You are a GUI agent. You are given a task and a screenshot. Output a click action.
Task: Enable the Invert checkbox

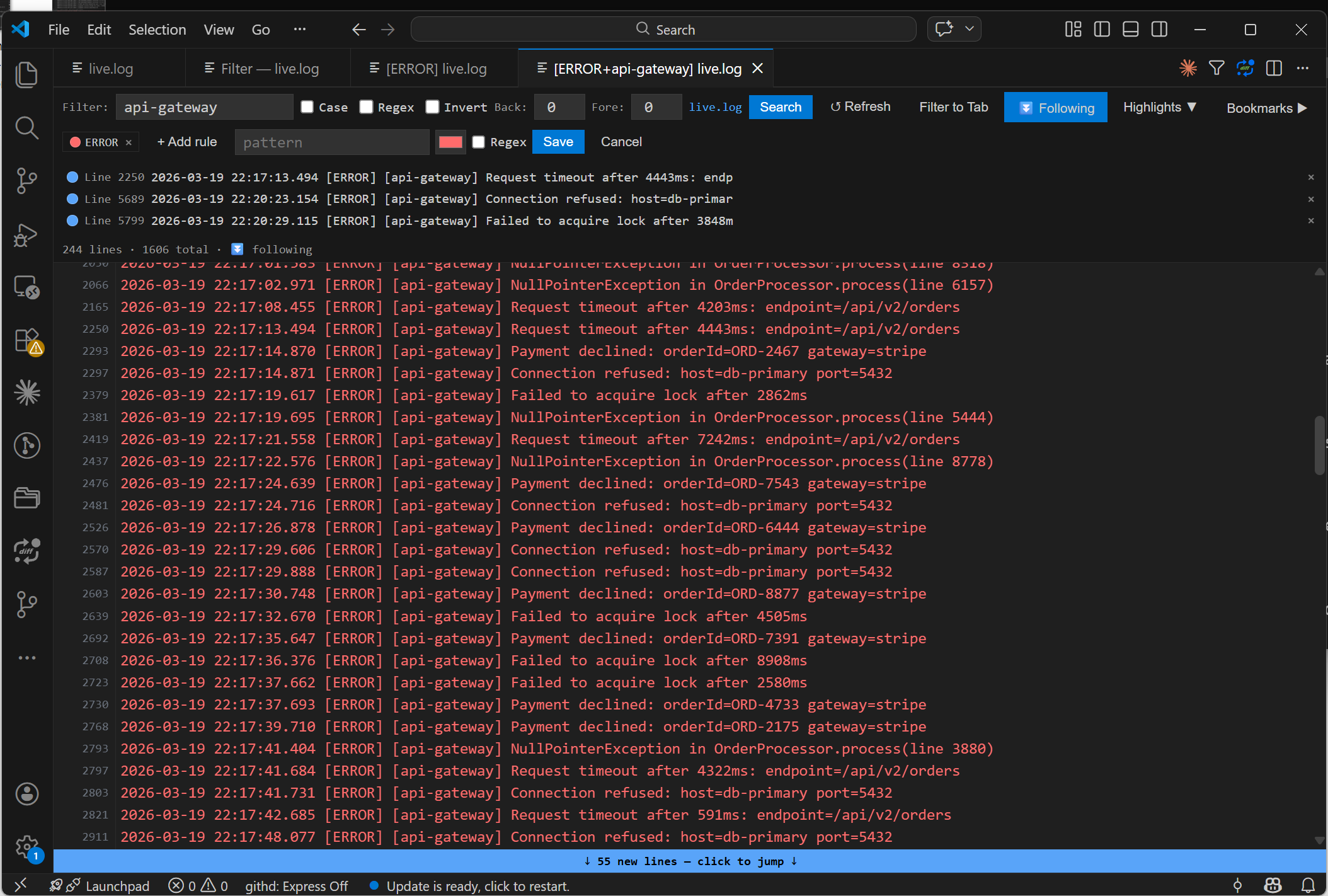point(432,106)
